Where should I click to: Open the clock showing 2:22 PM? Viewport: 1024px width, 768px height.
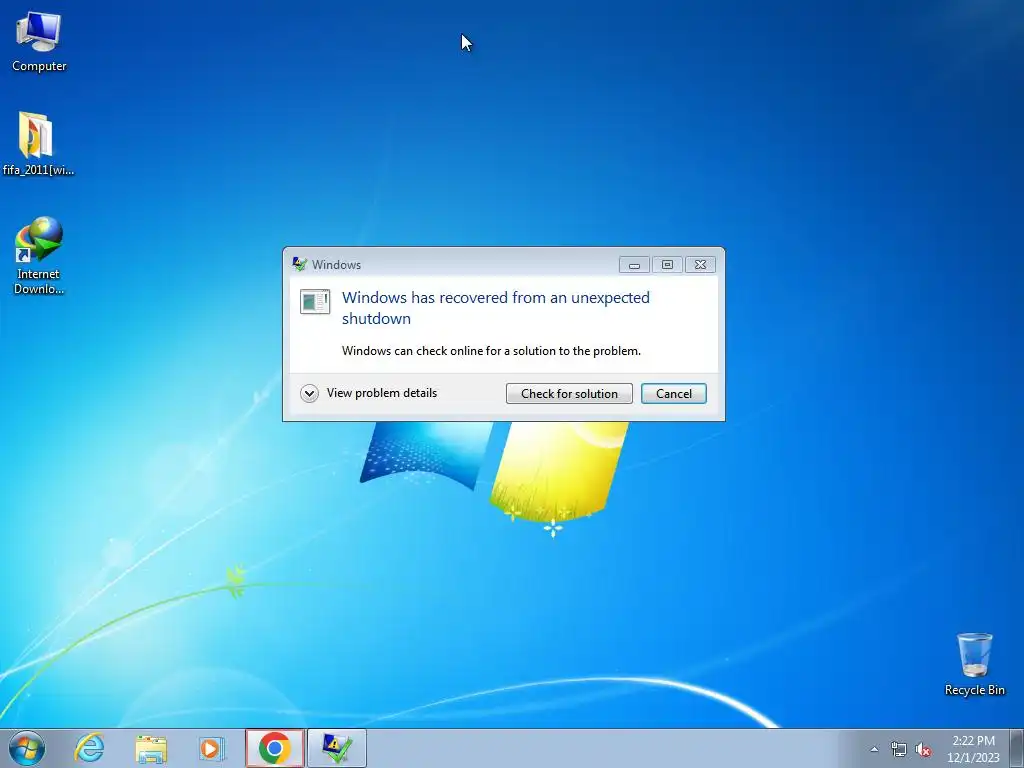coord(973,749)
